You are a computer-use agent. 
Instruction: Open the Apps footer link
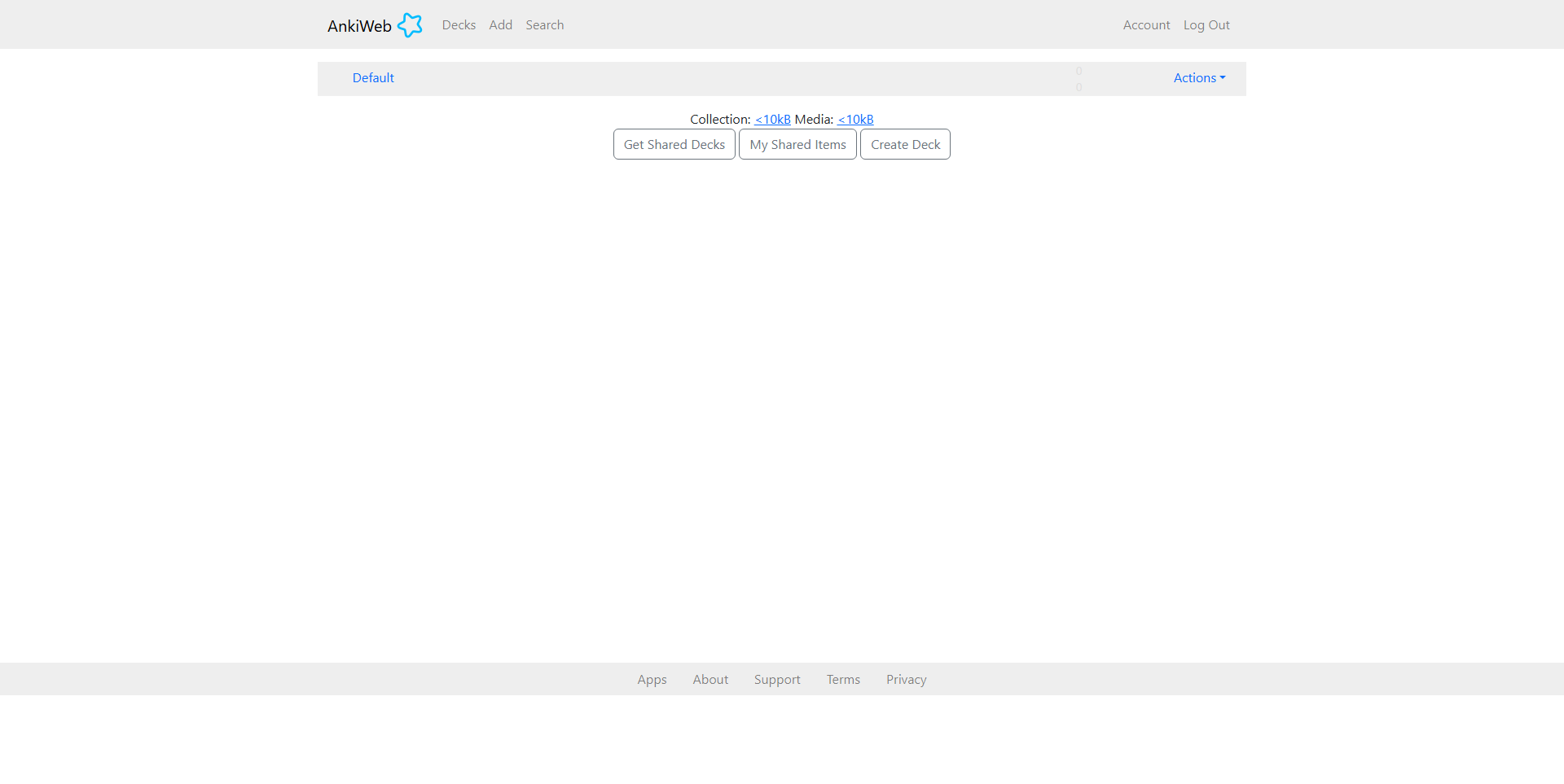click(652, 680)
